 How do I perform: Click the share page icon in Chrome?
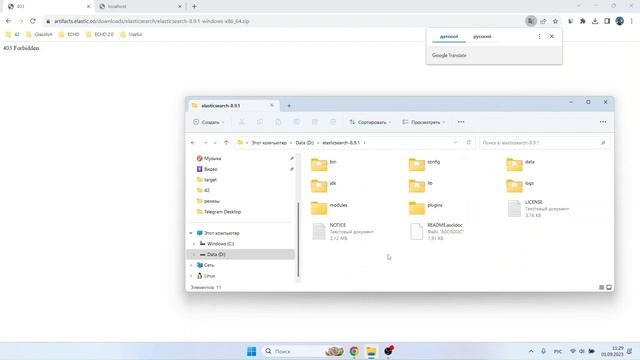(543, 21)
